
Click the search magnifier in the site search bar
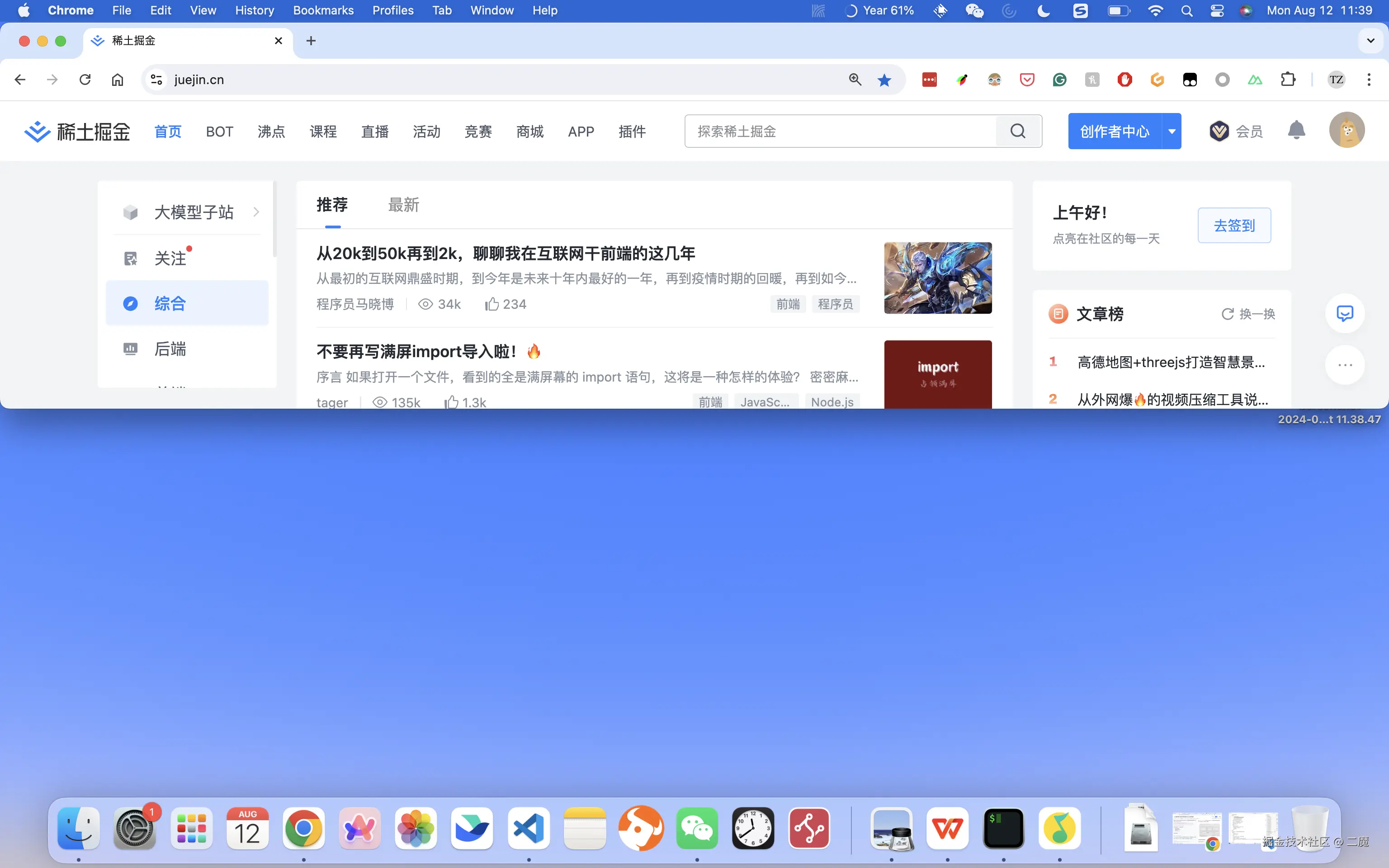(1018, 131)
